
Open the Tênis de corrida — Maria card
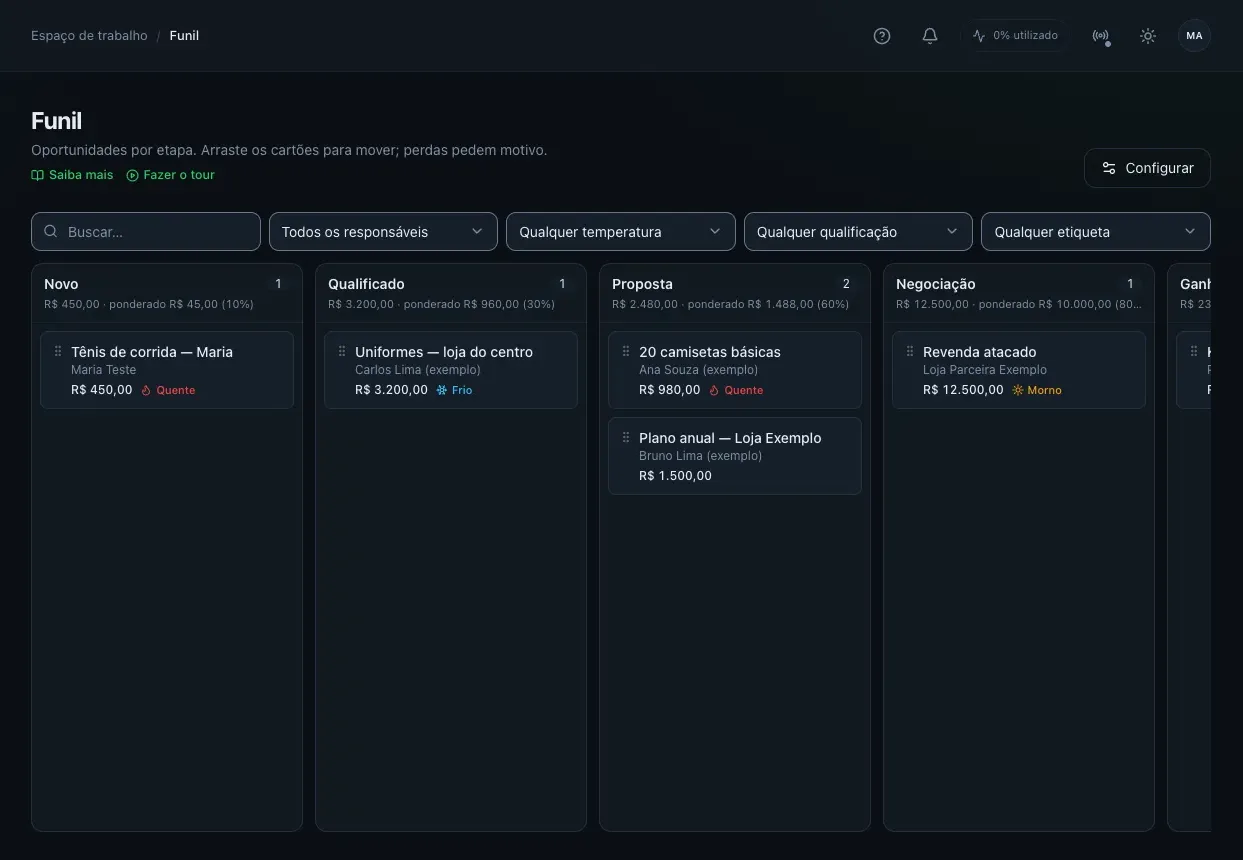click(x=167, y=370)
